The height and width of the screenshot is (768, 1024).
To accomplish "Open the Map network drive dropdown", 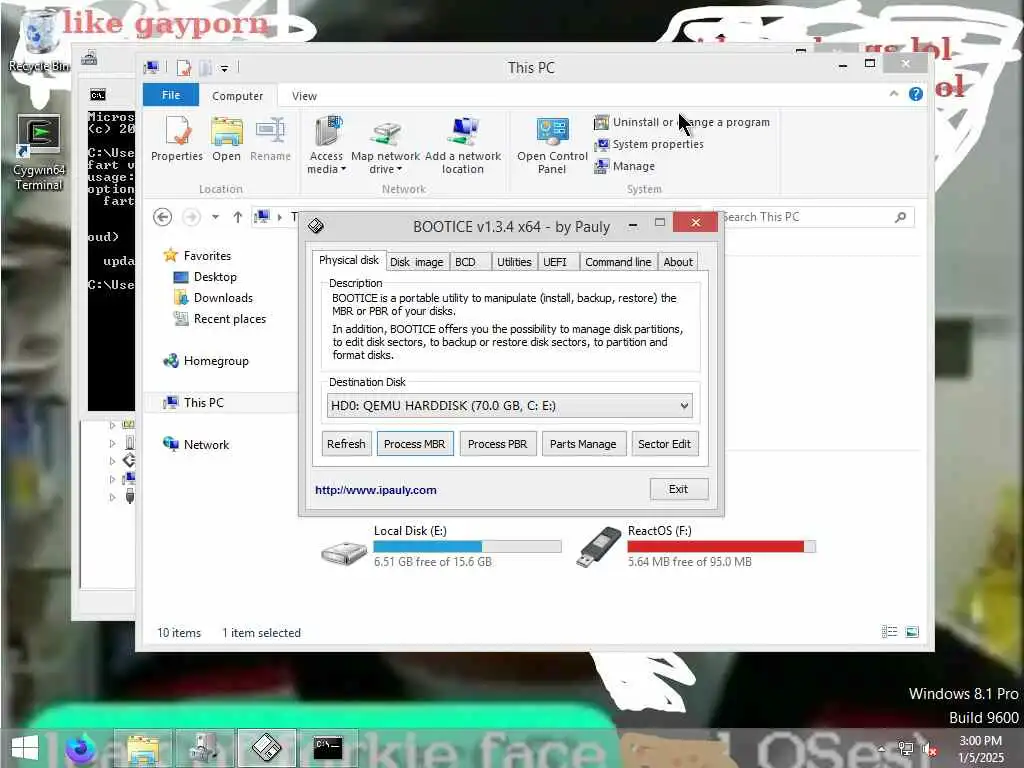I will tap(385, 145).
